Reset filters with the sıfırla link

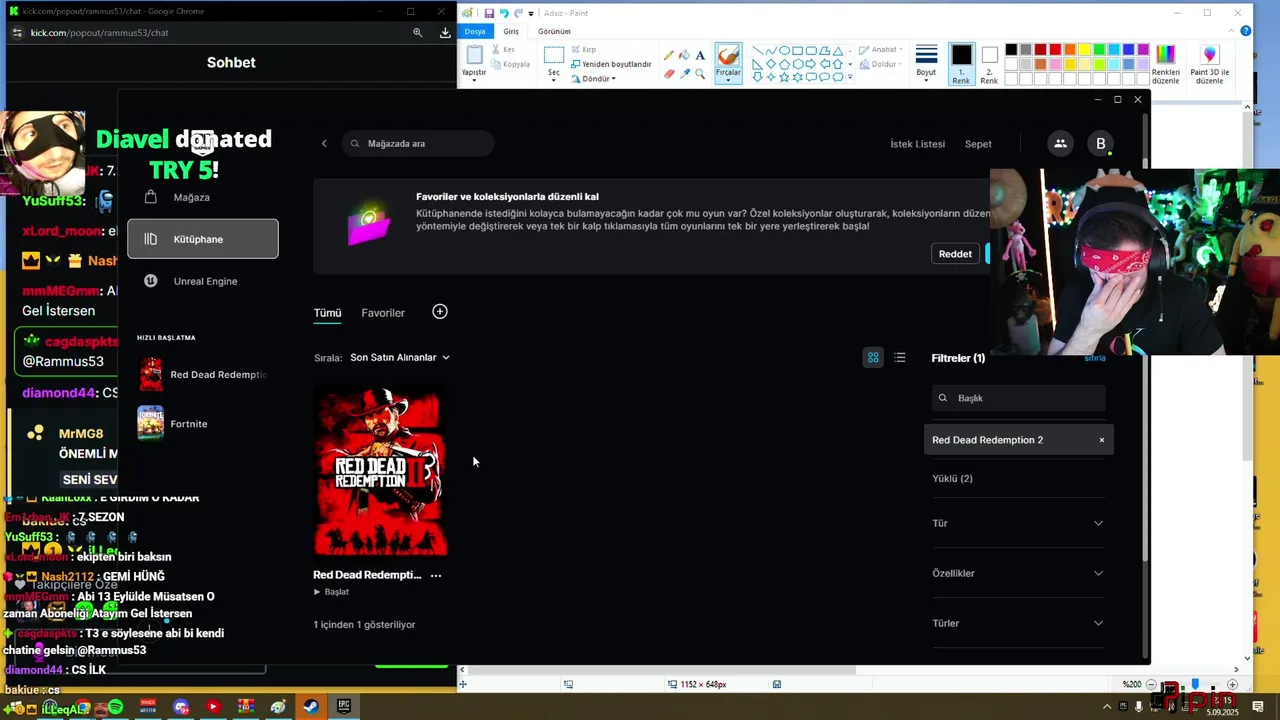tap(1095, 358)
